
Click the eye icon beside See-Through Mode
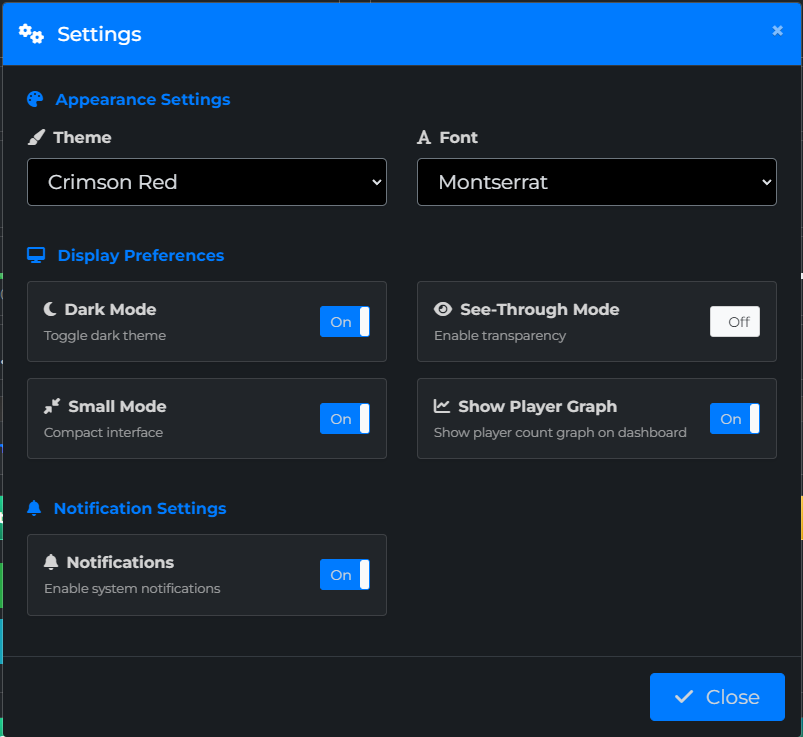coord(443,309)
